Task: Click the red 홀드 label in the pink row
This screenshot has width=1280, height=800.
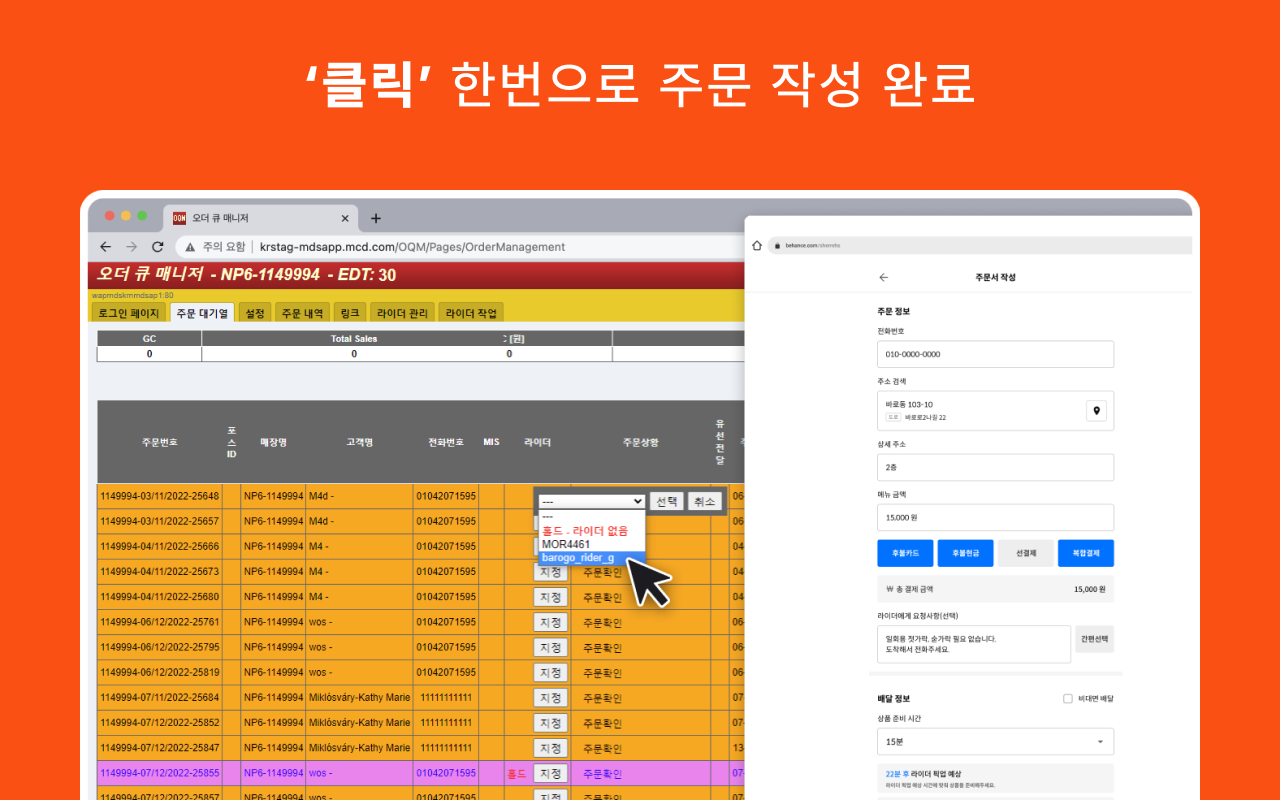Action: point(517,773)
